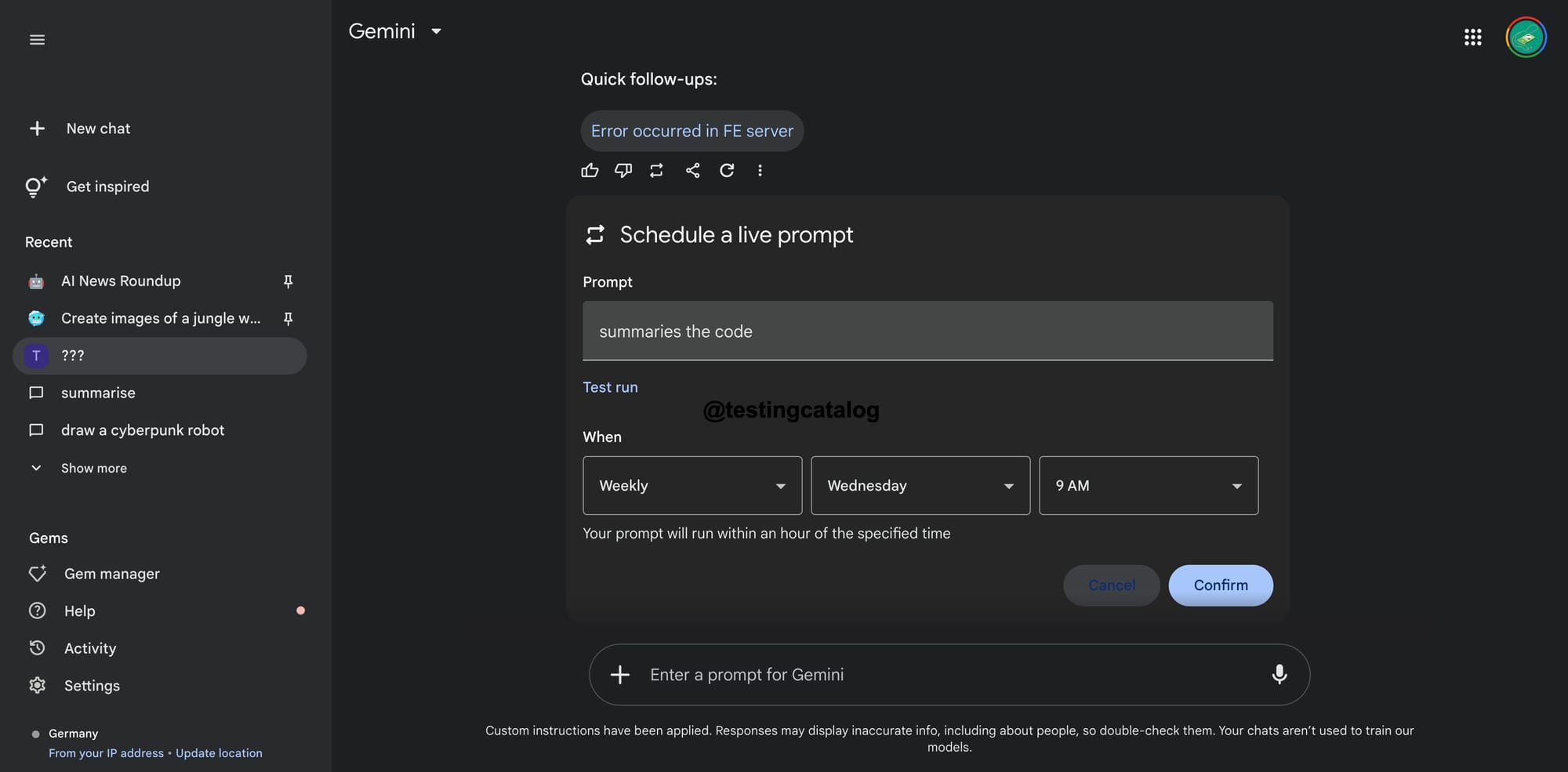Give the response a thumbs up
The height and width of the screenshot is (772, 1568).
coord(590,170)
